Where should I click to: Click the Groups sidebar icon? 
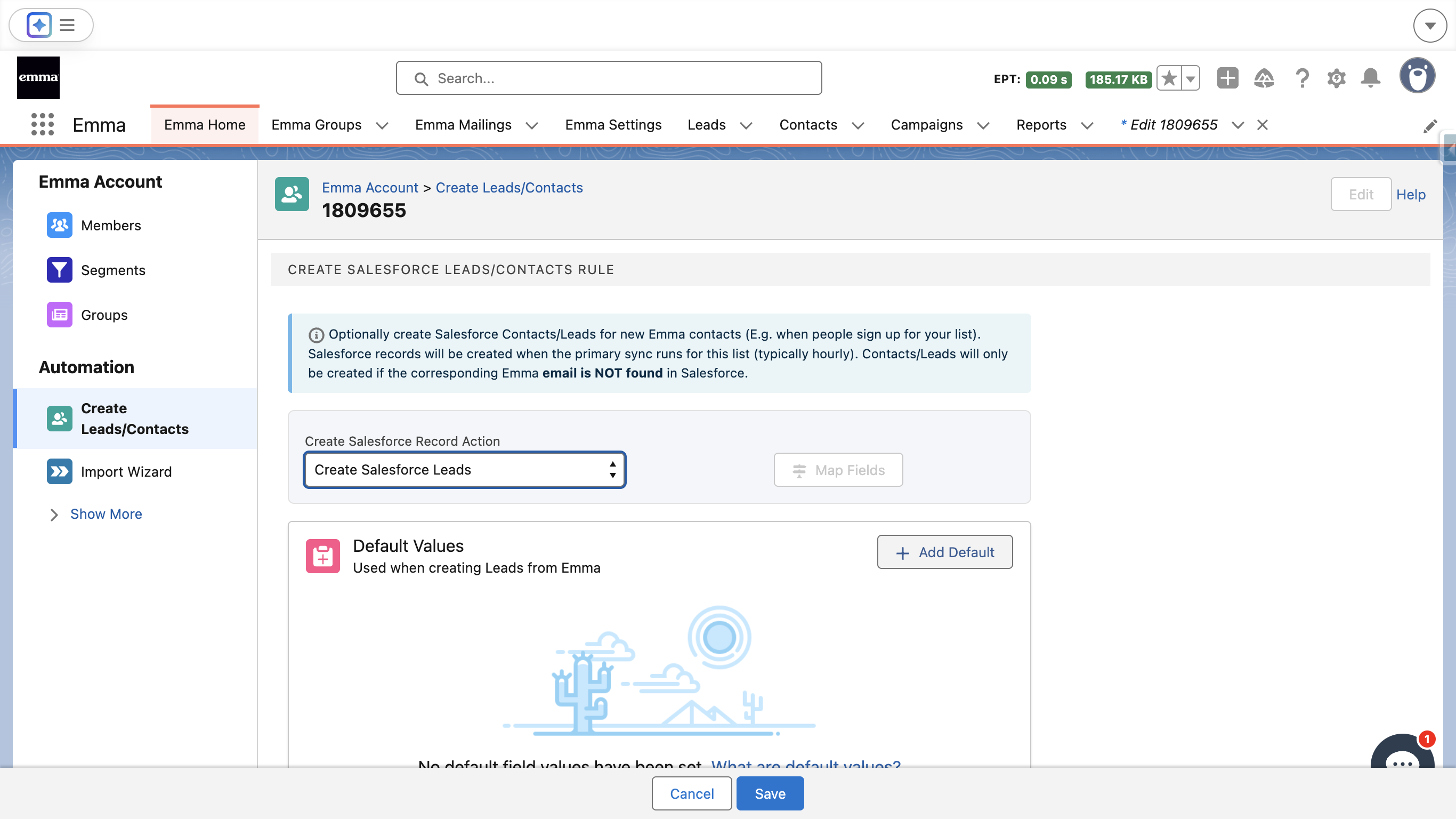point(59,315)
